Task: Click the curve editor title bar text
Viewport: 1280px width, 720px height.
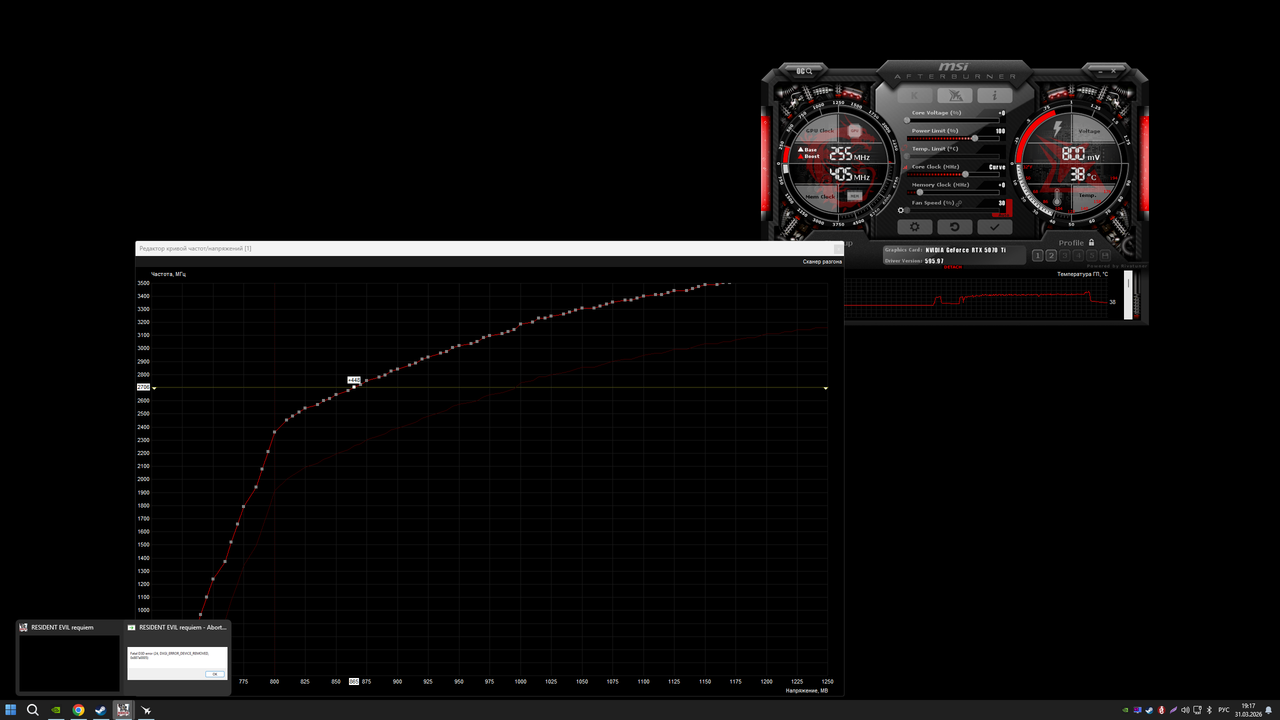Action: [x=195, y=248]
